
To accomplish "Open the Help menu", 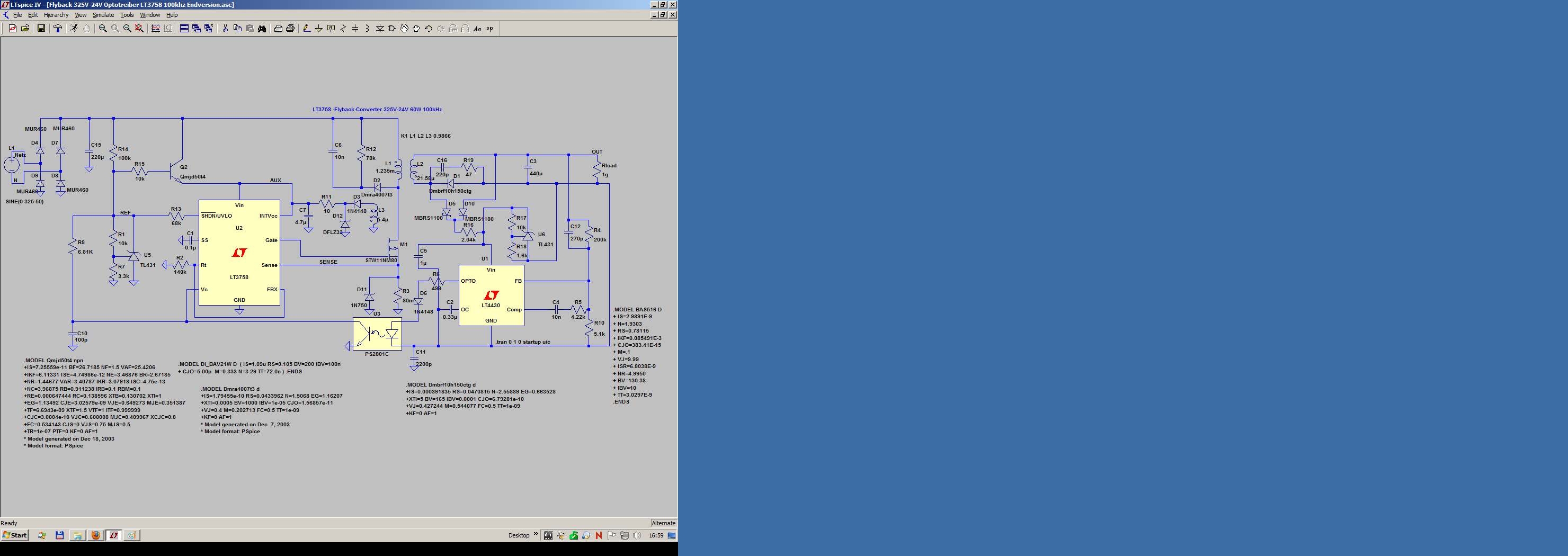I will pyautogui.click(x=172, y=15).
